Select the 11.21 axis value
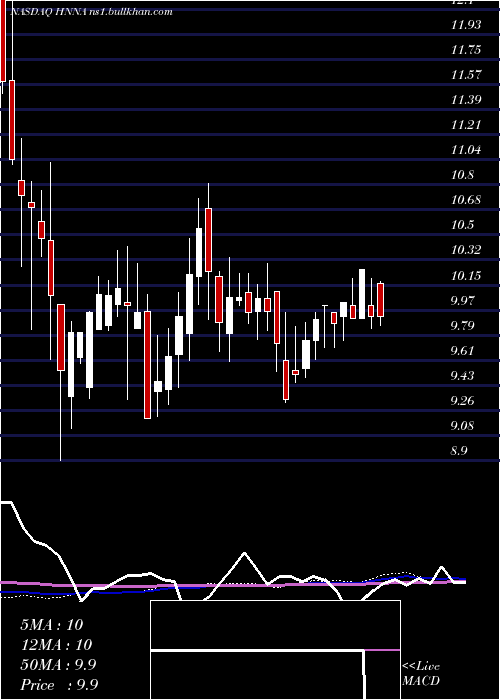 pyautogui.click(x=466, y=125)
